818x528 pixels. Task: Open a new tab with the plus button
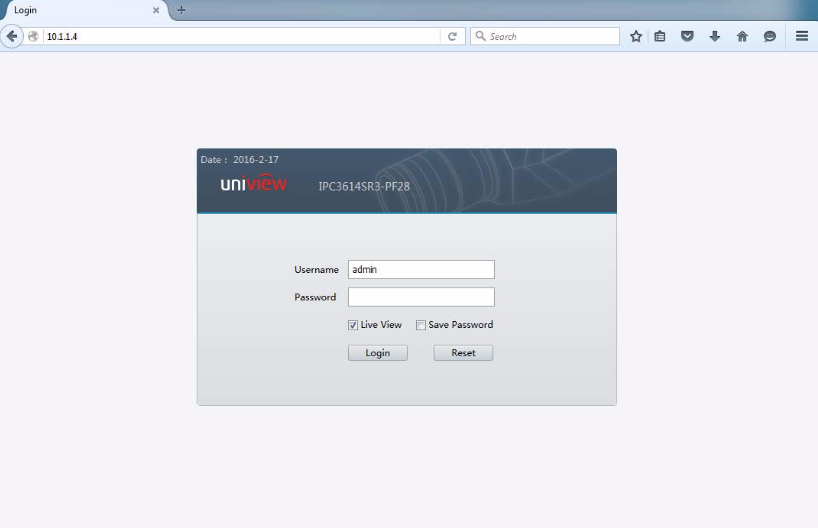tap(181, 10)
